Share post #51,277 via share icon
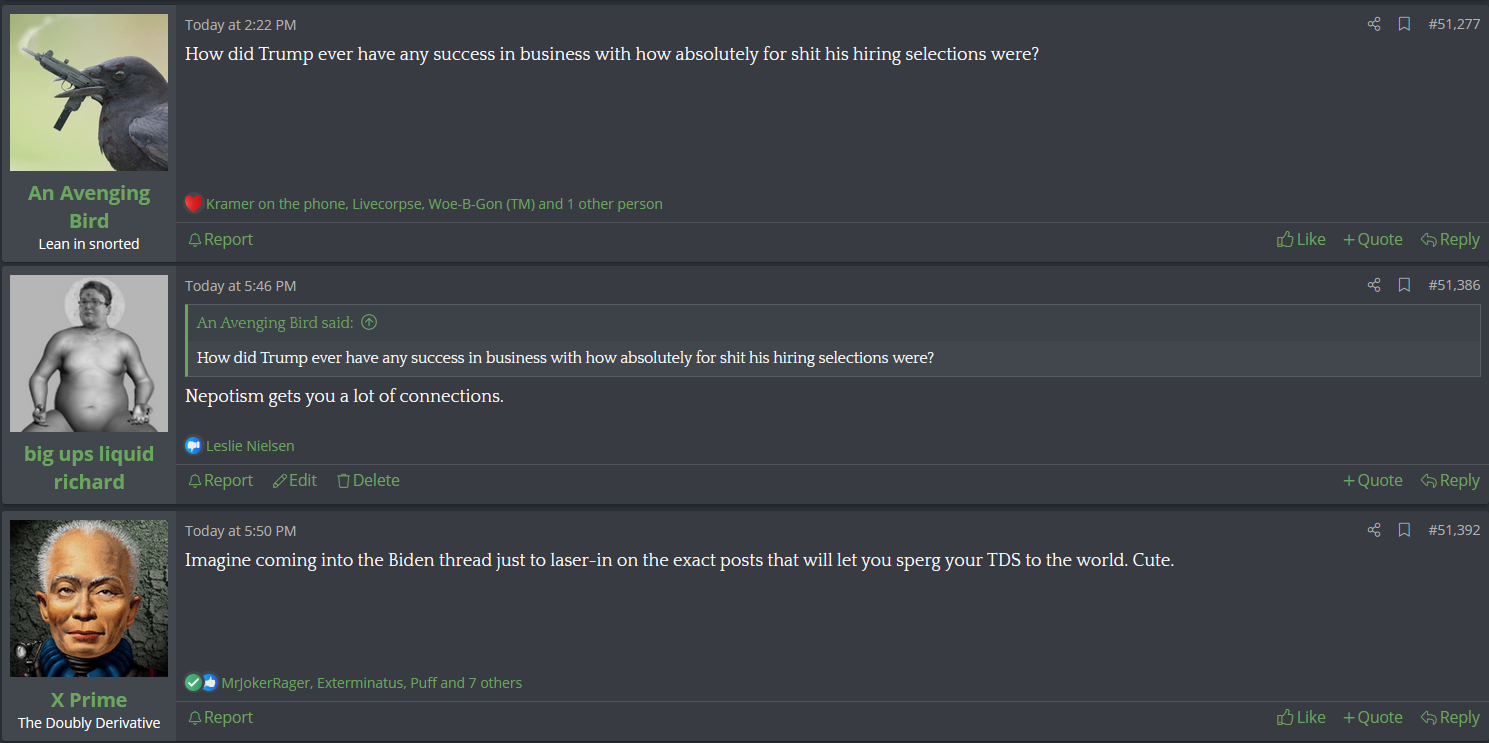 coord(1374,24)
